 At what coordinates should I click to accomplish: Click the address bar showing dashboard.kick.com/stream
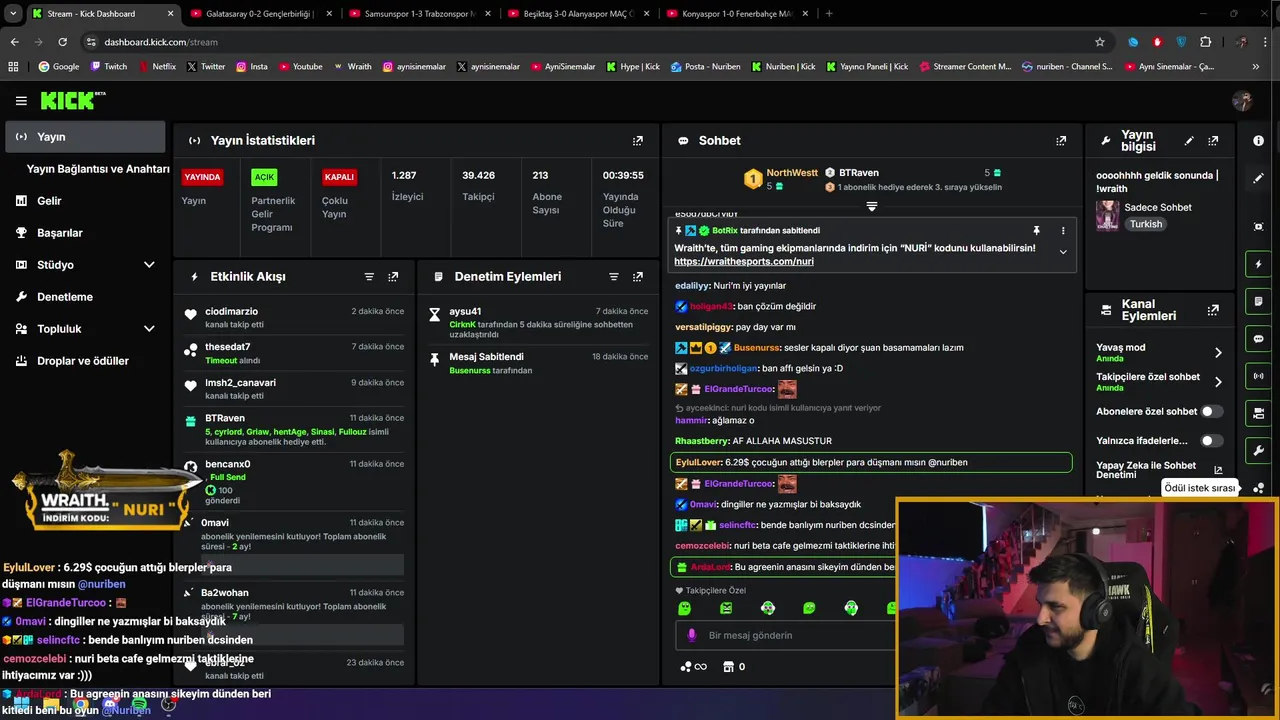590,42
